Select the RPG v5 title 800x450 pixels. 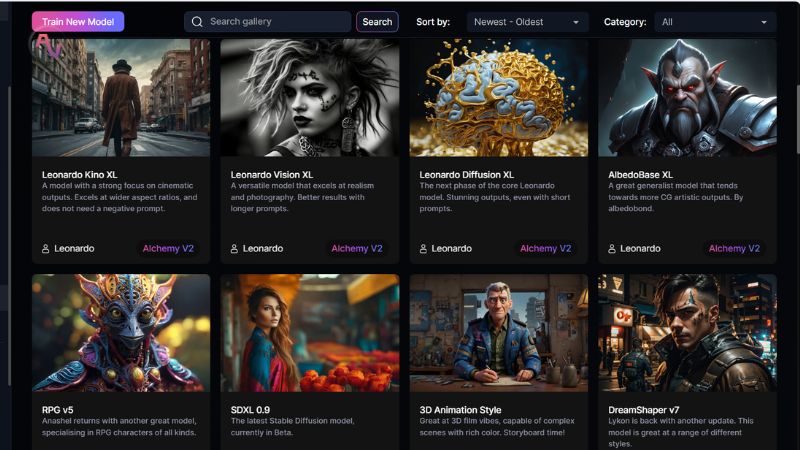58,410
